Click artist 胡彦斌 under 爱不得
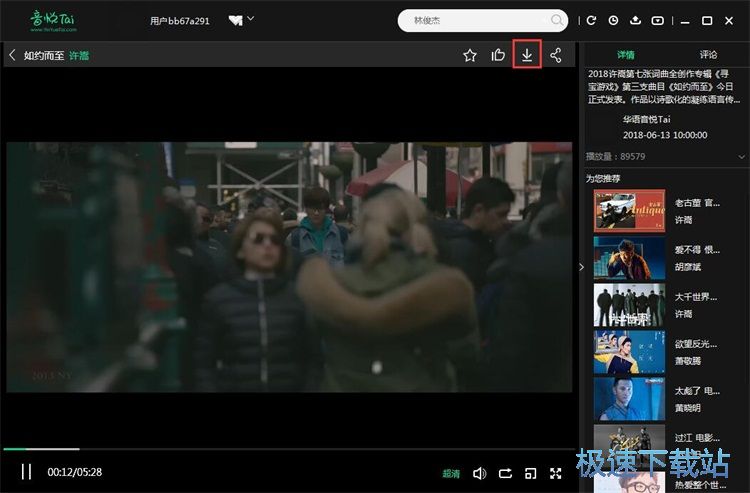 pyautogui.click(x=687, y=267)
